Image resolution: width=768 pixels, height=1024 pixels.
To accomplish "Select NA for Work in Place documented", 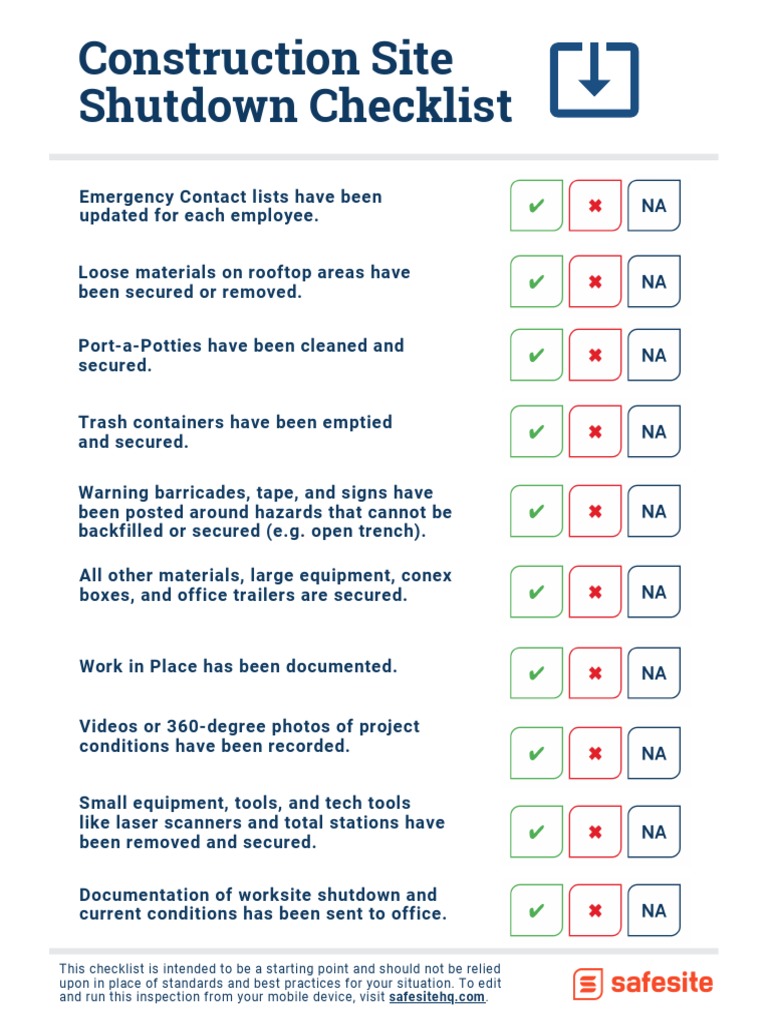I will tap(654, 673).
